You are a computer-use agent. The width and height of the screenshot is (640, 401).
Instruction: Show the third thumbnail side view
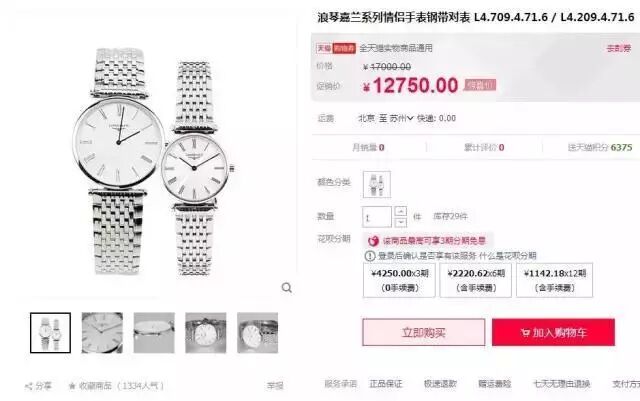tap(154, 333)
